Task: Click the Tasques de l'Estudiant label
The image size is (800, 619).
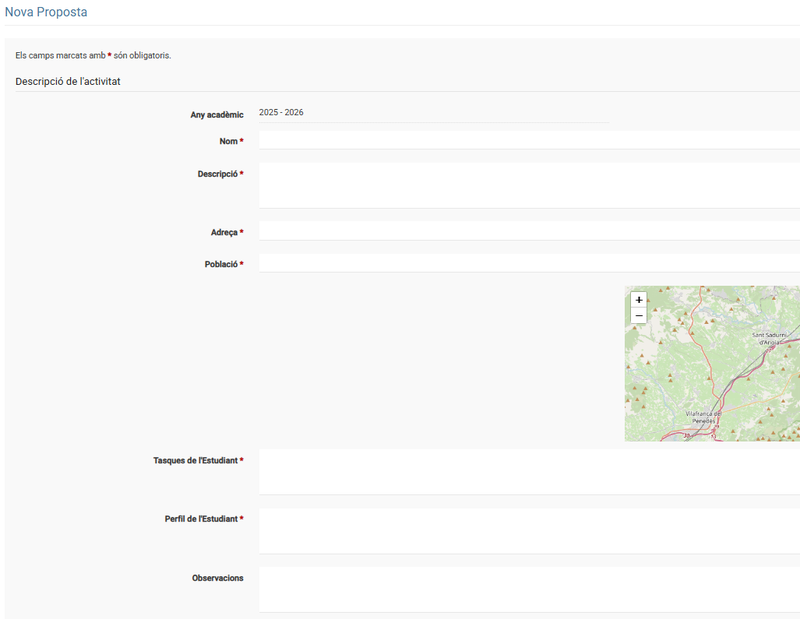Action: 195,461
